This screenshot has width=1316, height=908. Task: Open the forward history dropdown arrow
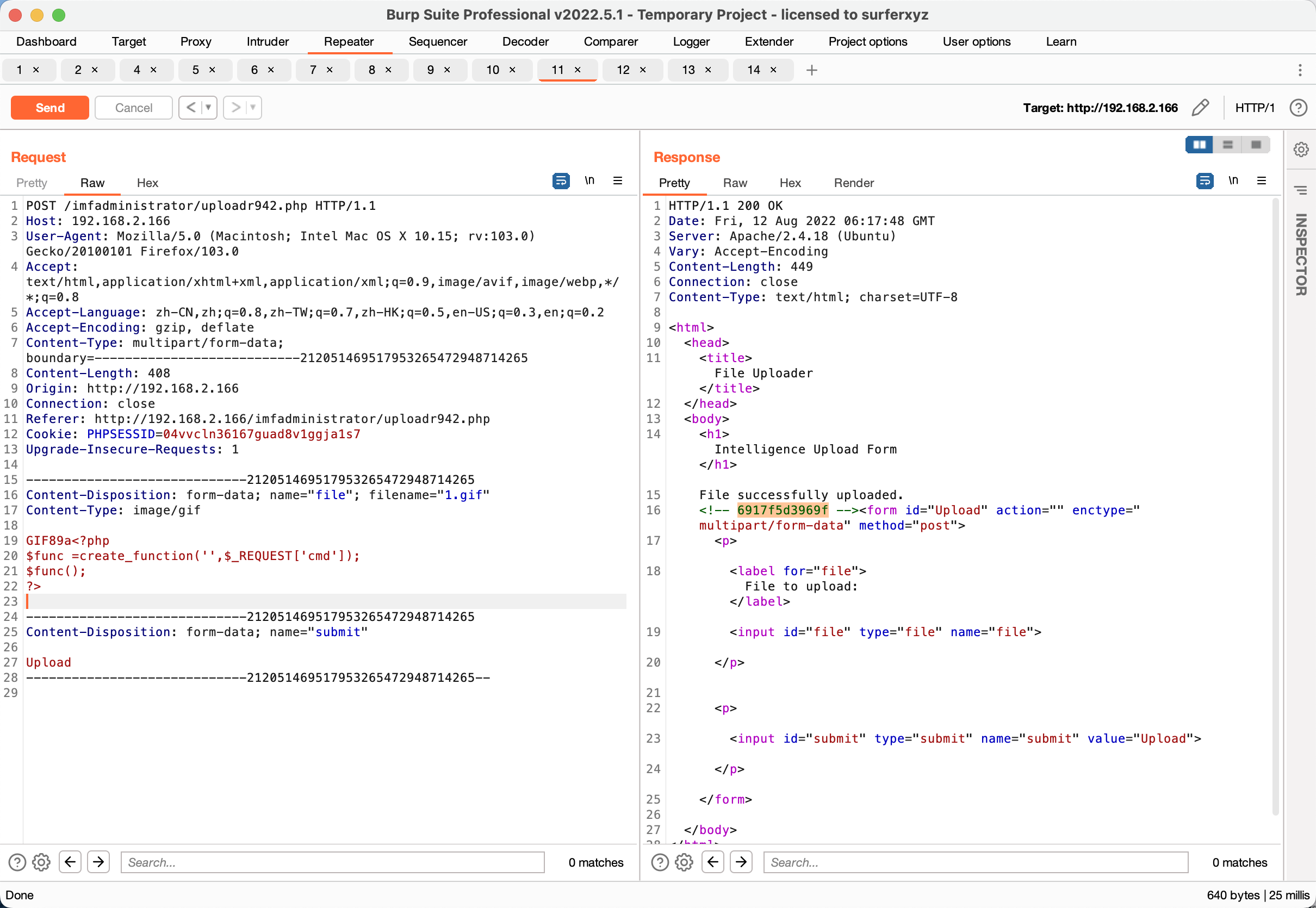pos(253,108)
